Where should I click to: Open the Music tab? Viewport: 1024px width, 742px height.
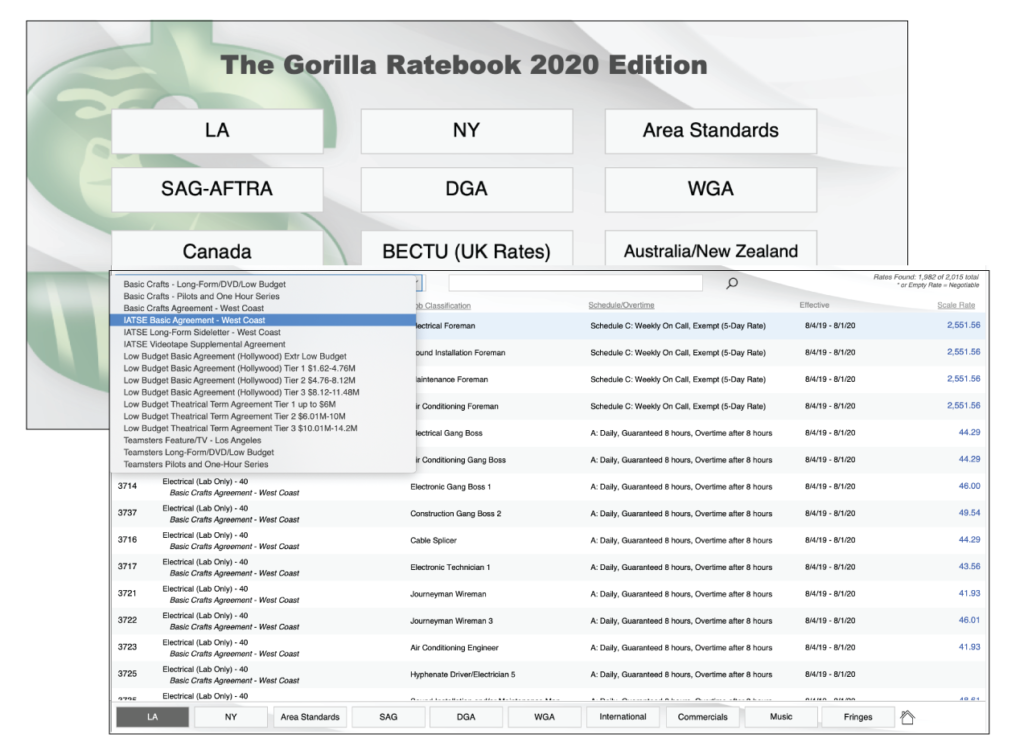pos(781,717)
